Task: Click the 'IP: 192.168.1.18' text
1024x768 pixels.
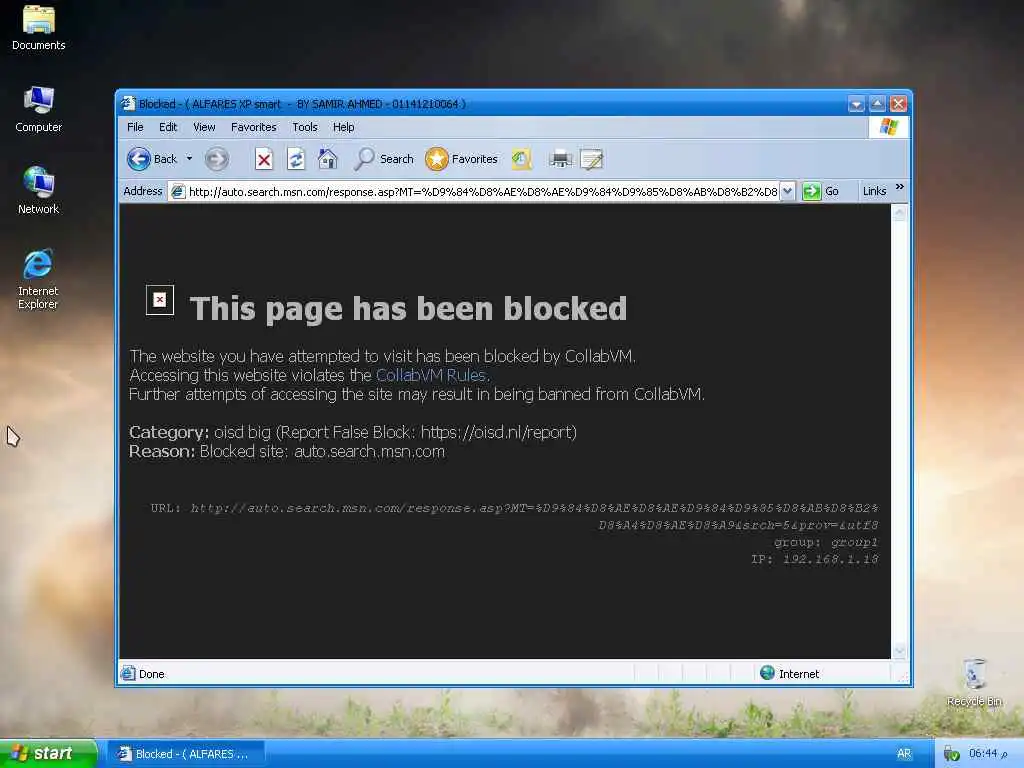Action: coord(814,559)
